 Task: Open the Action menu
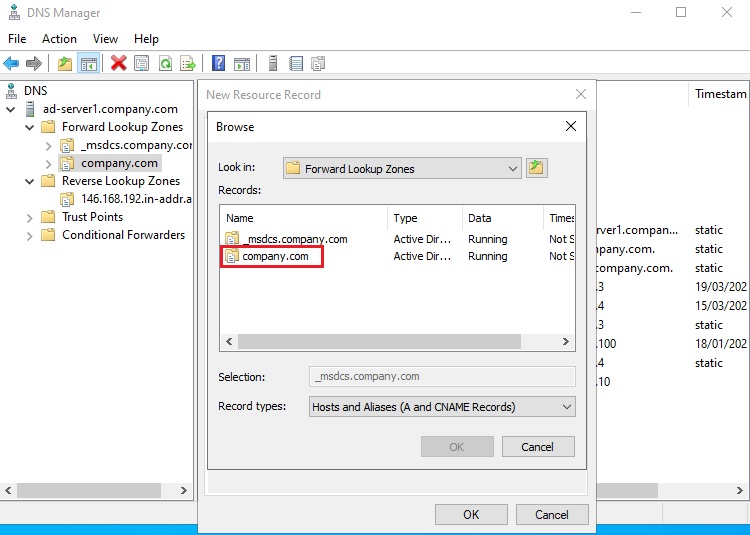pyautogui.click(x=59, y=38)
